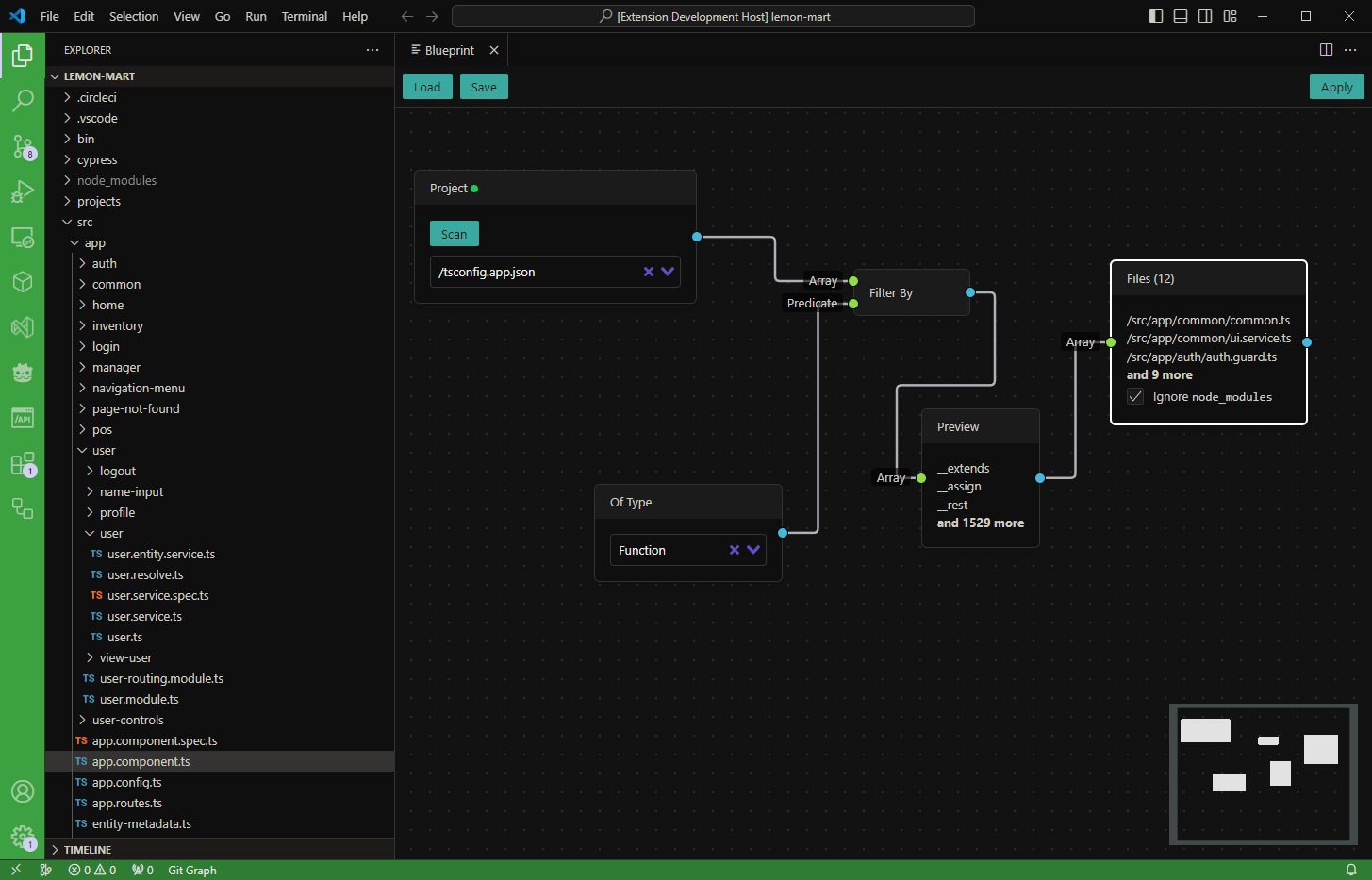Open the Manage gear icon
Viewport: 1372px width, 880px height.
tap(23, 837)
